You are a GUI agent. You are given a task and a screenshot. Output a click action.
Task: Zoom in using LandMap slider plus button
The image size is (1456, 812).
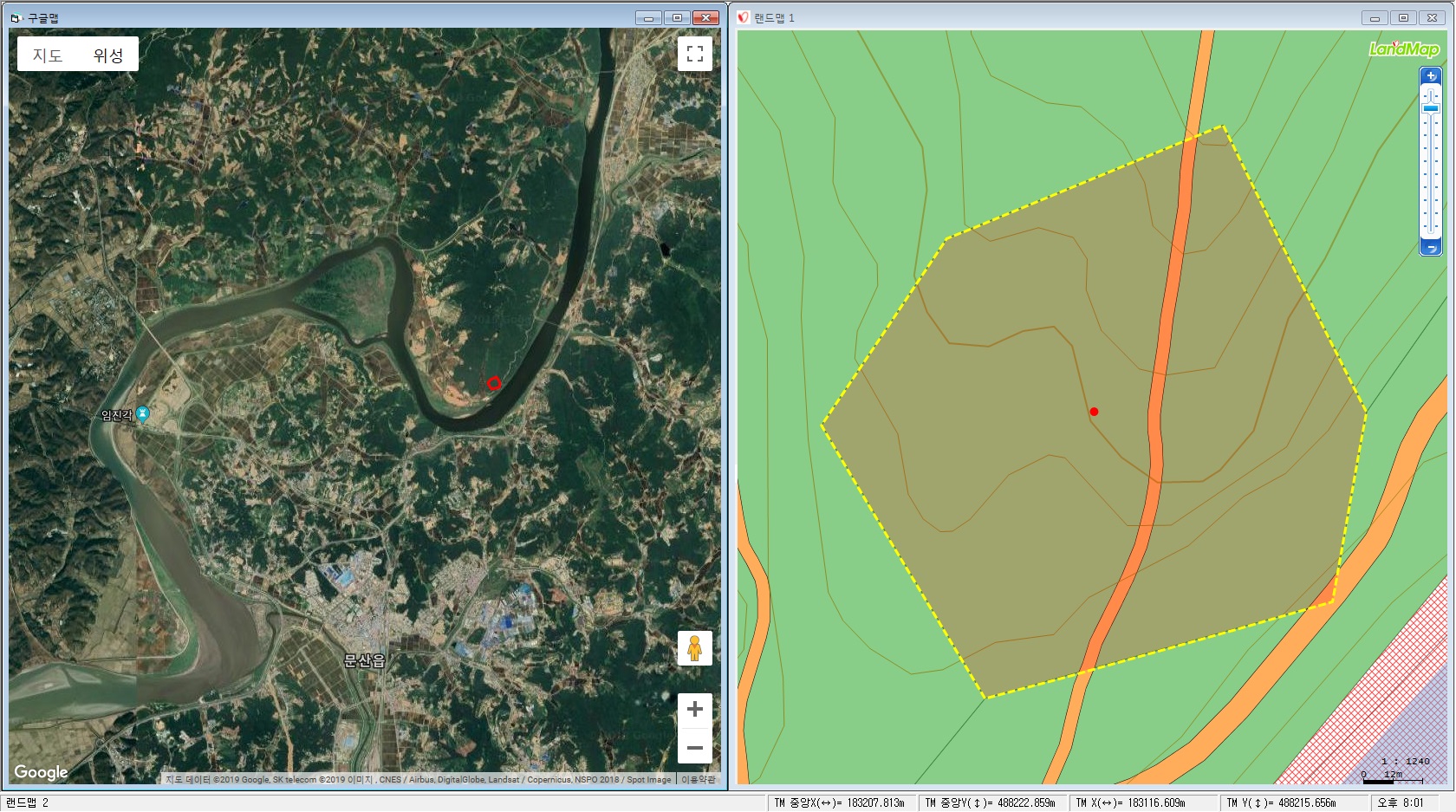pyautogui.click(x=1431, y=76)
